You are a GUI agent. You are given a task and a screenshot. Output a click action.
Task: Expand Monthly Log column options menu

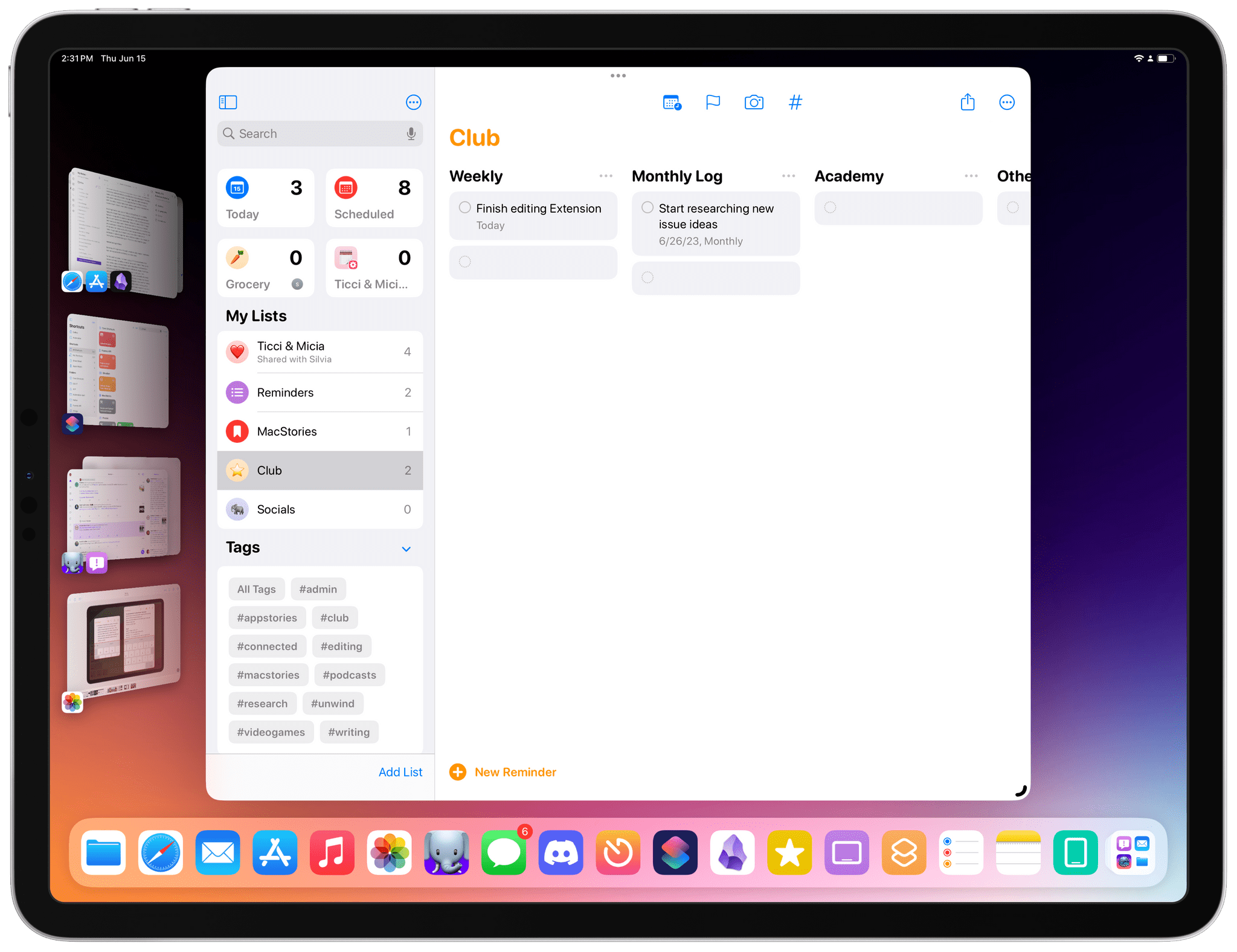[789, 175]
